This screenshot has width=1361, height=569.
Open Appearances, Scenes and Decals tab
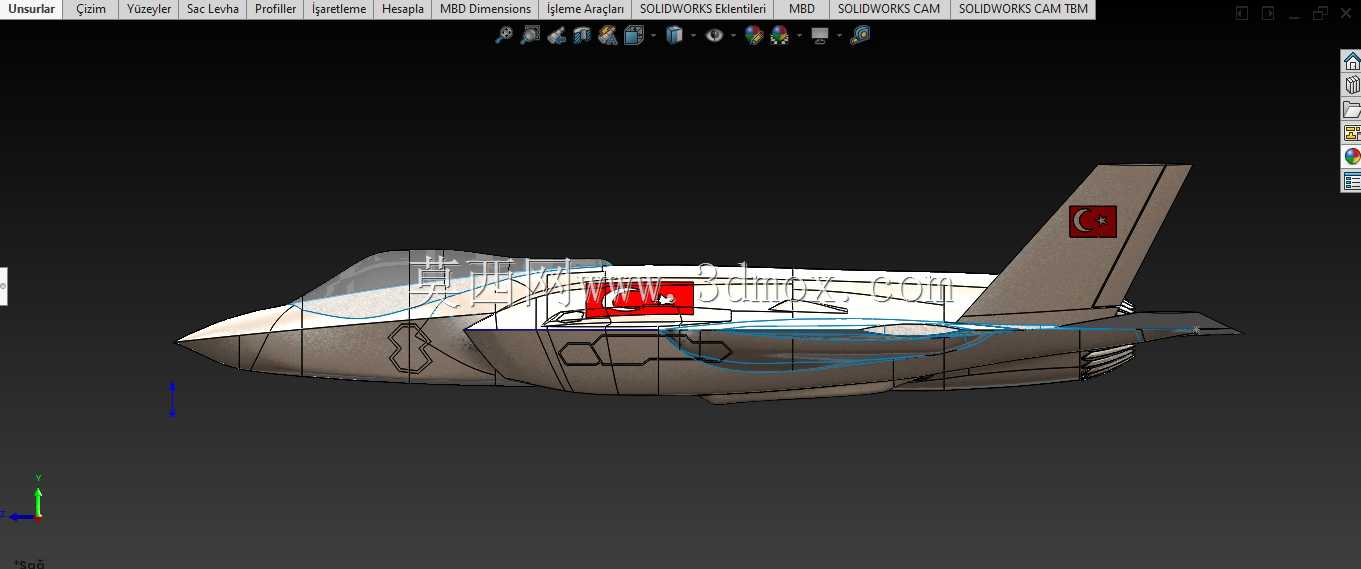(x=1351, y=157)
